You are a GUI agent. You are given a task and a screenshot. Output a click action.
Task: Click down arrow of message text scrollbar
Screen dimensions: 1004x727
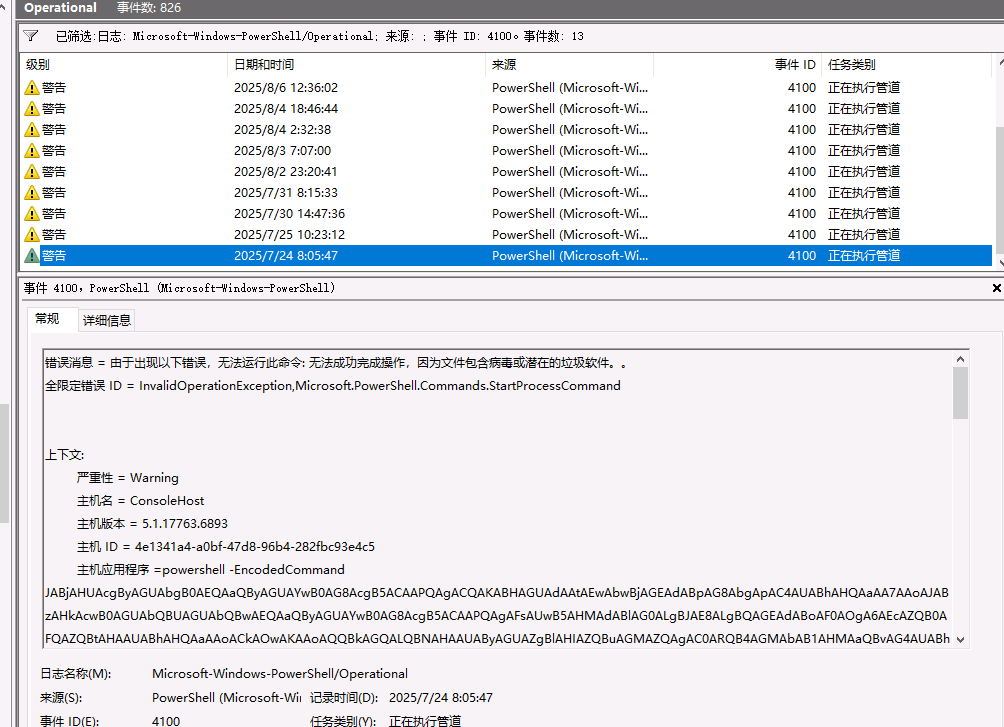point(961,639)
